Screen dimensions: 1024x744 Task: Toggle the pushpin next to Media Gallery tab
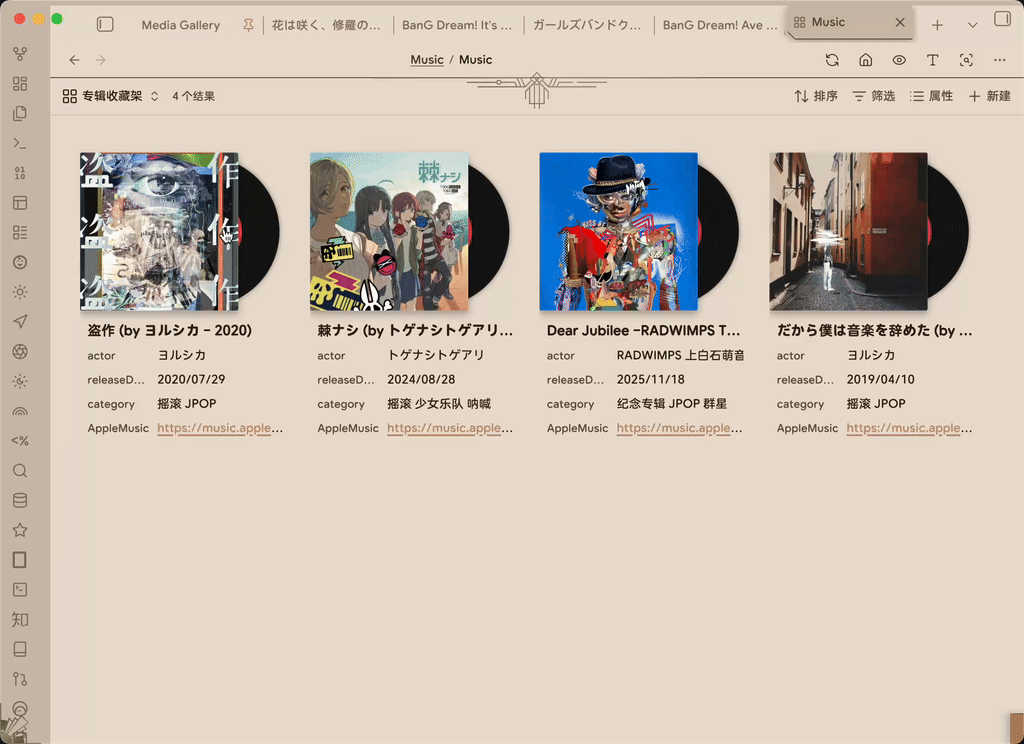247,25
